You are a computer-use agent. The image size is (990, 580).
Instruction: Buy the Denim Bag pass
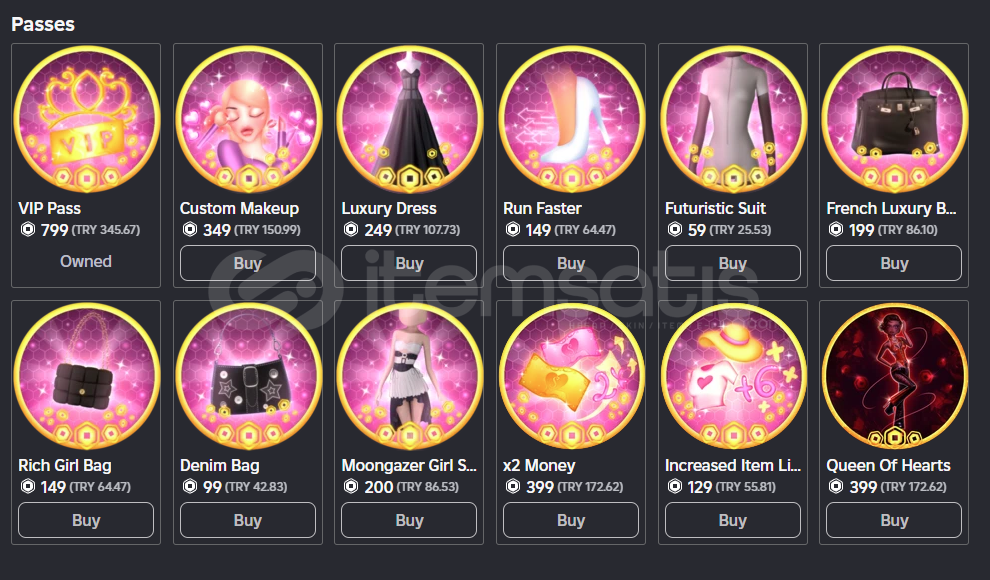[248, 520]
